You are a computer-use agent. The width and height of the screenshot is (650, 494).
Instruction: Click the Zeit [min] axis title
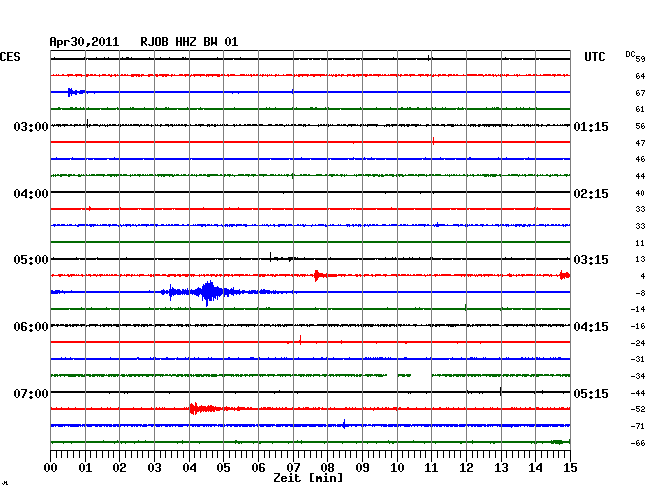click(308, 478)
